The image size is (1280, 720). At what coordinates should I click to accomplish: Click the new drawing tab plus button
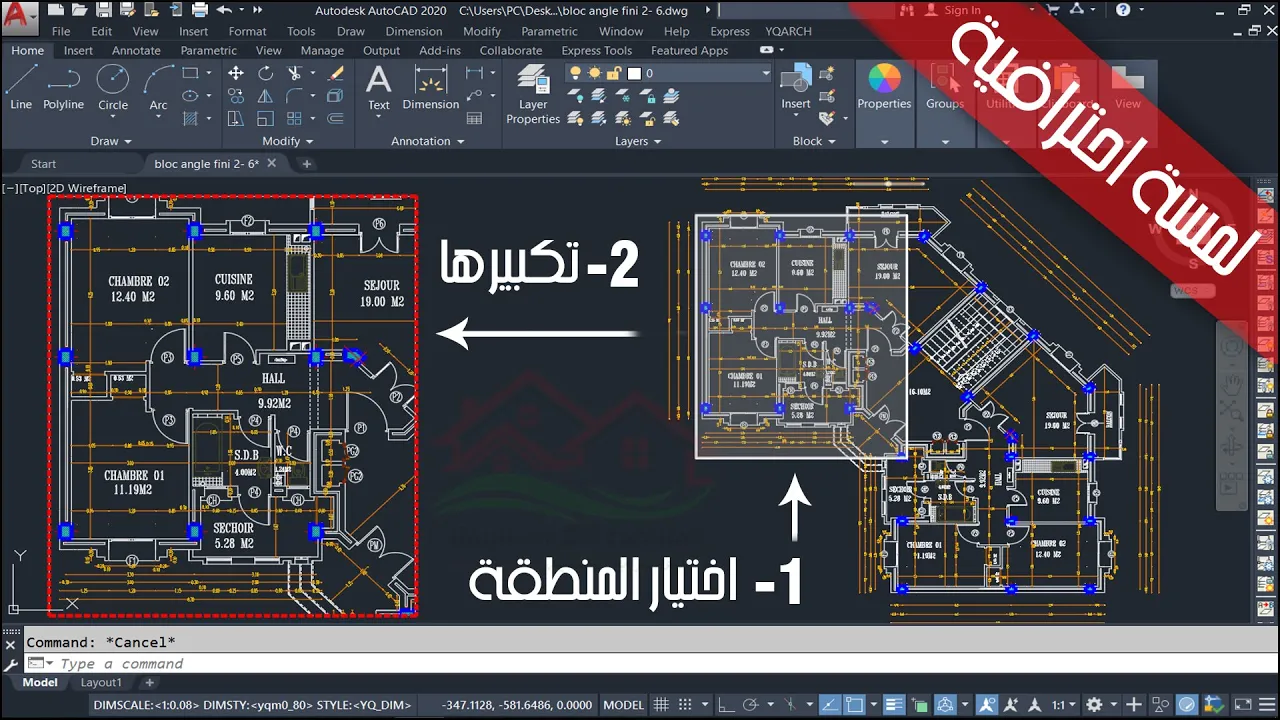pos(307,163)
